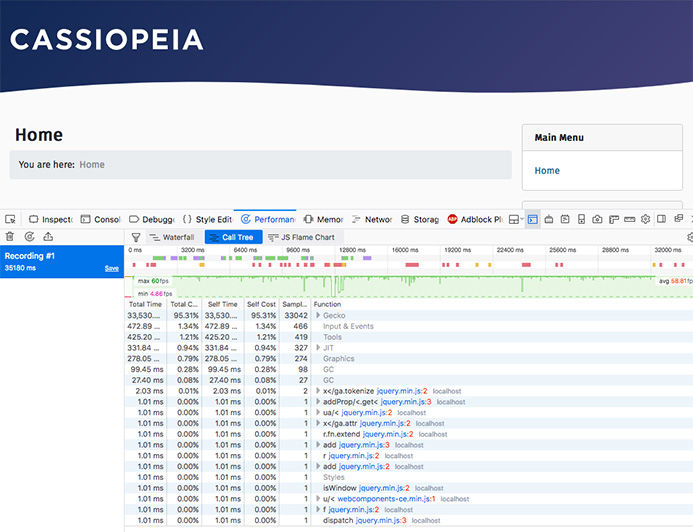Click the import recording icon
This screenshot has height=532, width=693.
47,237
